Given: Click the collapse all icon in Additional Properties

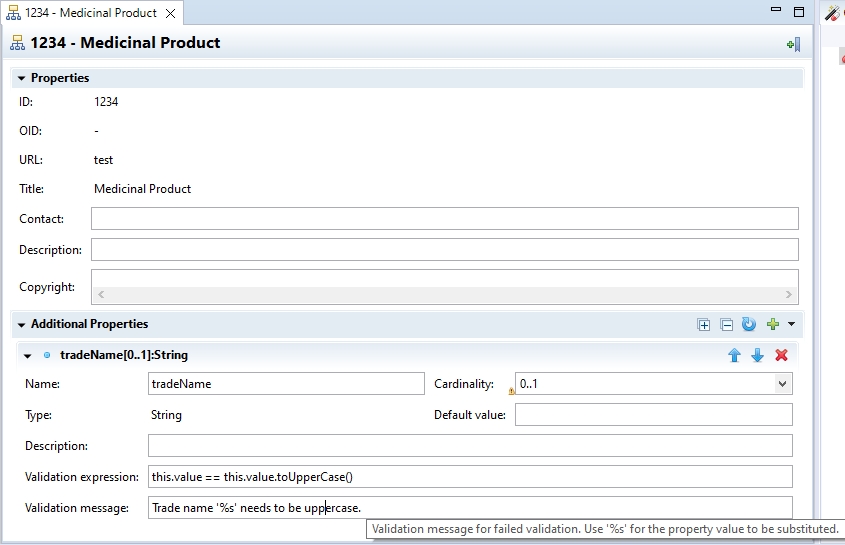Looking at the screenshot, I should (727, 325).
